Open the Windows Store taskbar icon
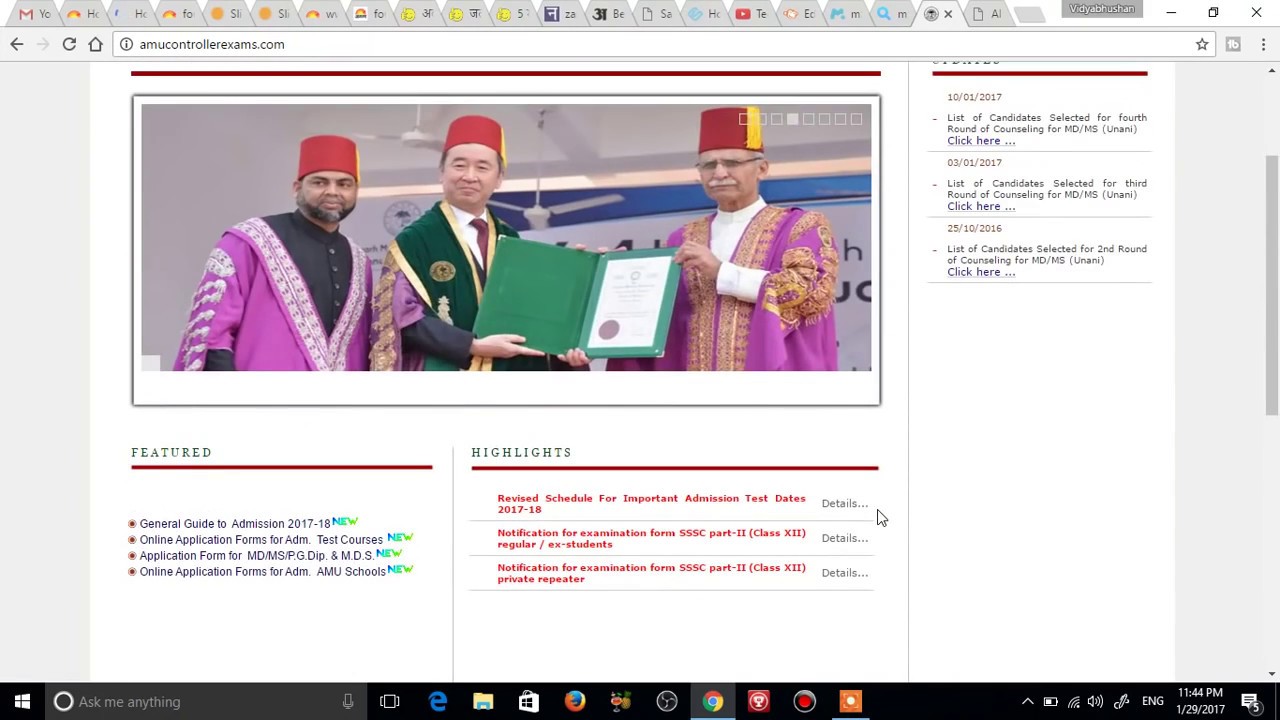Viewport: 1280px width, 720px height. [x=529, y=701]
